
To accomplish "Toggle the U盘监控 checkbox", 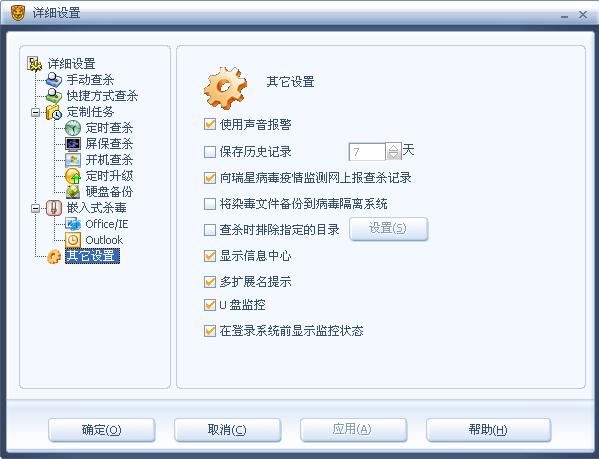I will [x=210, y=305].
